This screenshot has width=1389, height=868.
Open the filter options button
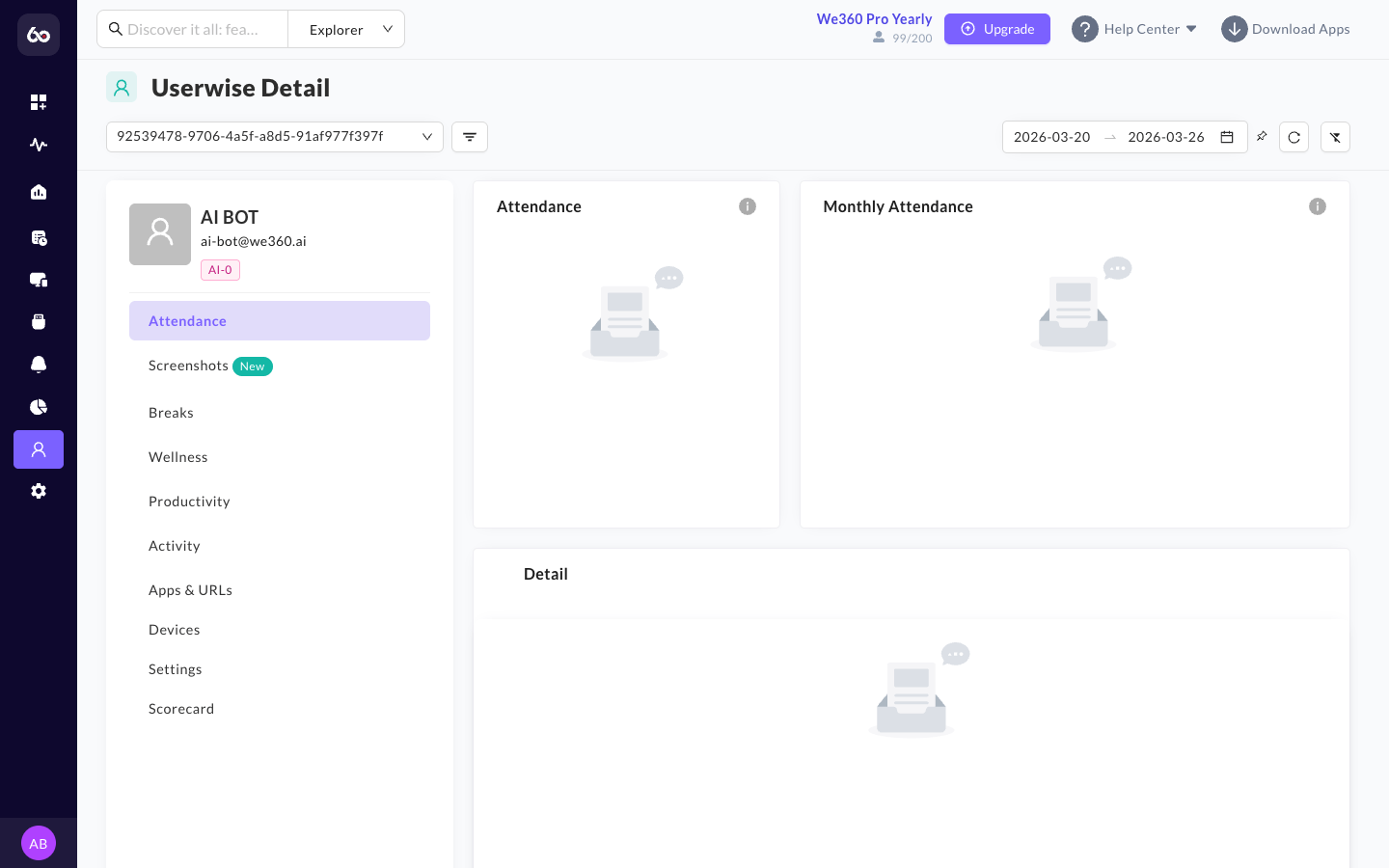click(470, 137)
